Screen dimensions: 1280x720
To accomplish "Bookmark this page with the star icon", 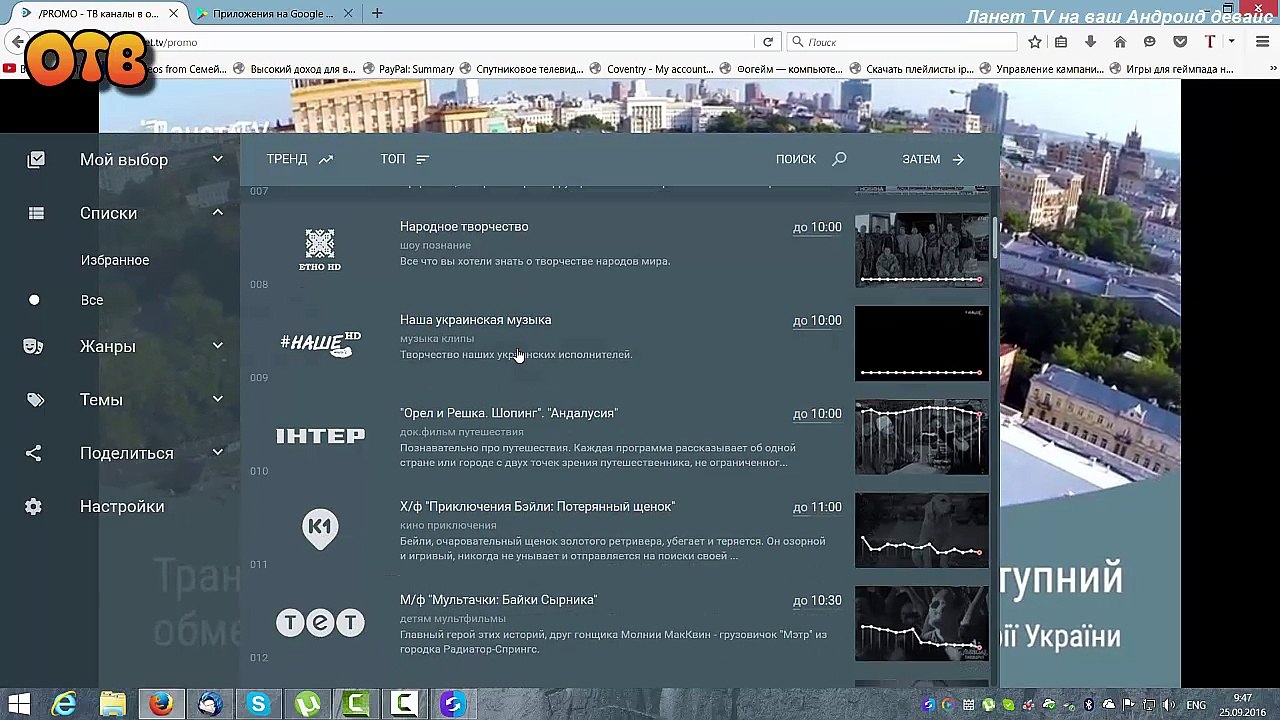I will 1035,42.
